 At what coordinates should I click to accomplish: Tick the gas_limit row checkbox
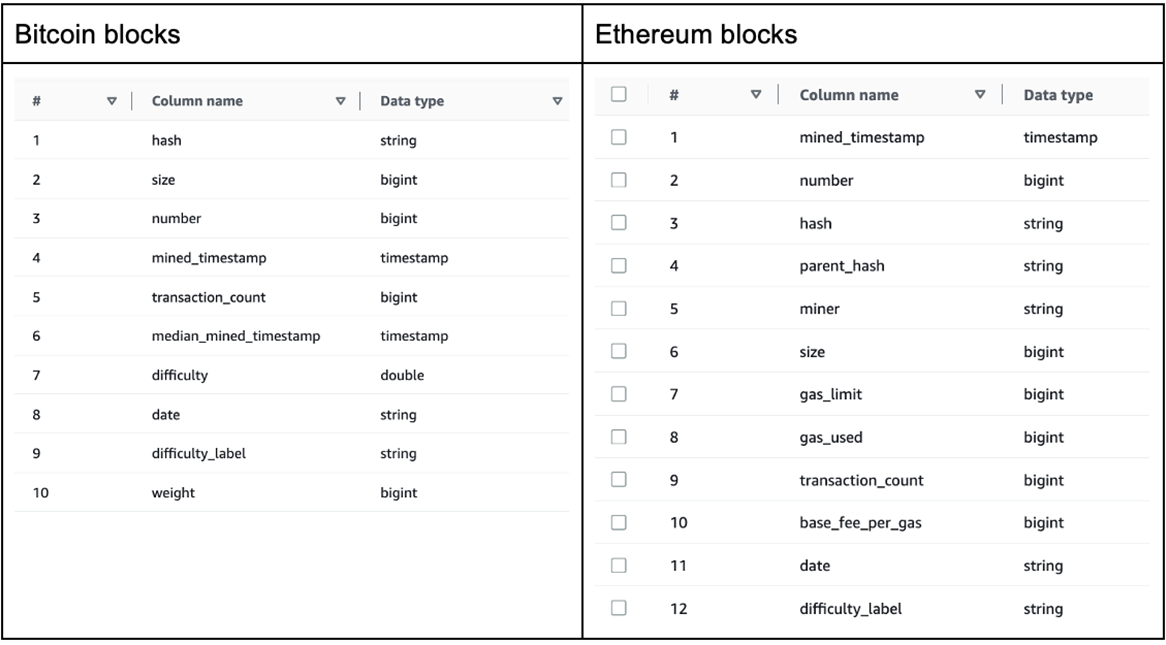click(x=619, y=394)
